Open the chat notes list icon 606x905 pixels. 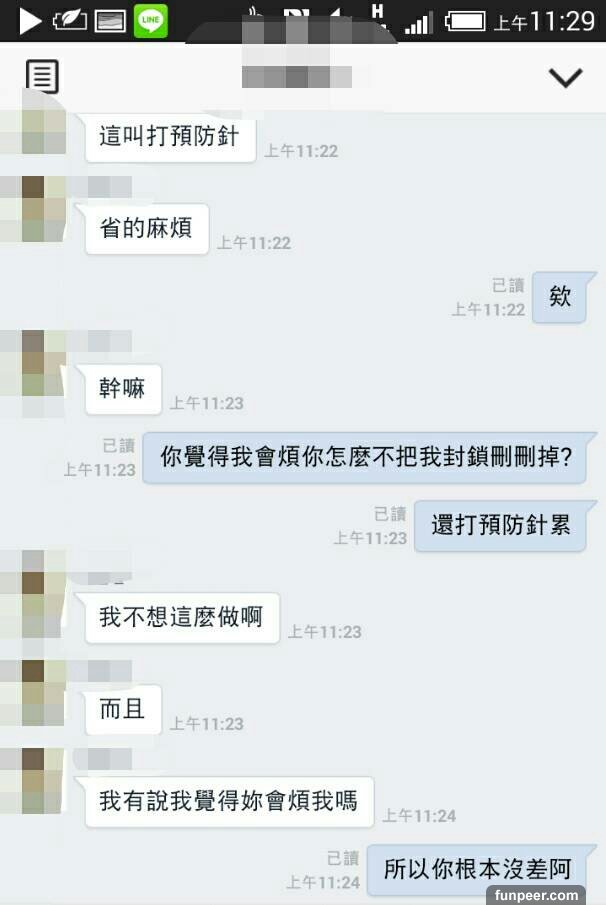point(42,76)
